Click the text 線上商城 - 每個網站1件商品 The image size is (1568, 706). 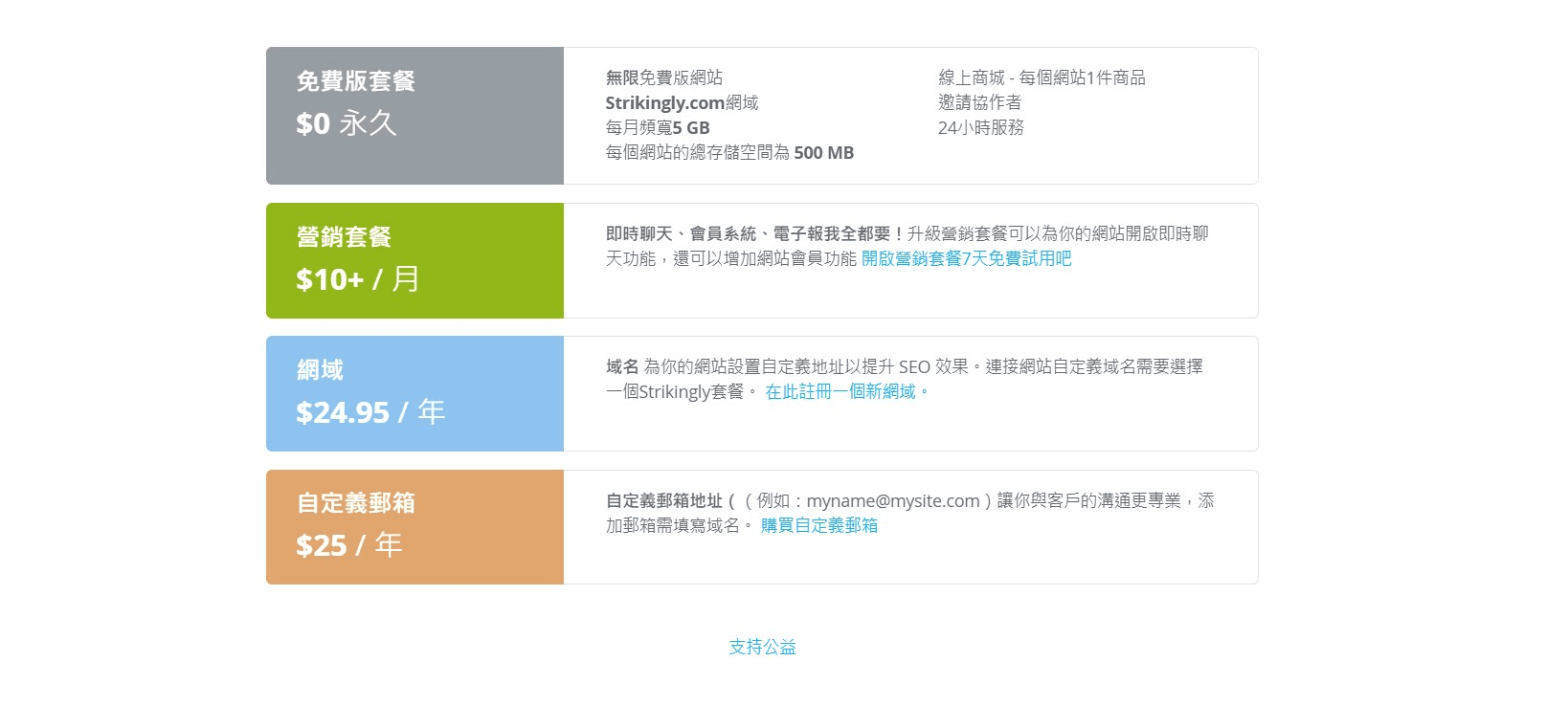click(x=1042, y=77)
